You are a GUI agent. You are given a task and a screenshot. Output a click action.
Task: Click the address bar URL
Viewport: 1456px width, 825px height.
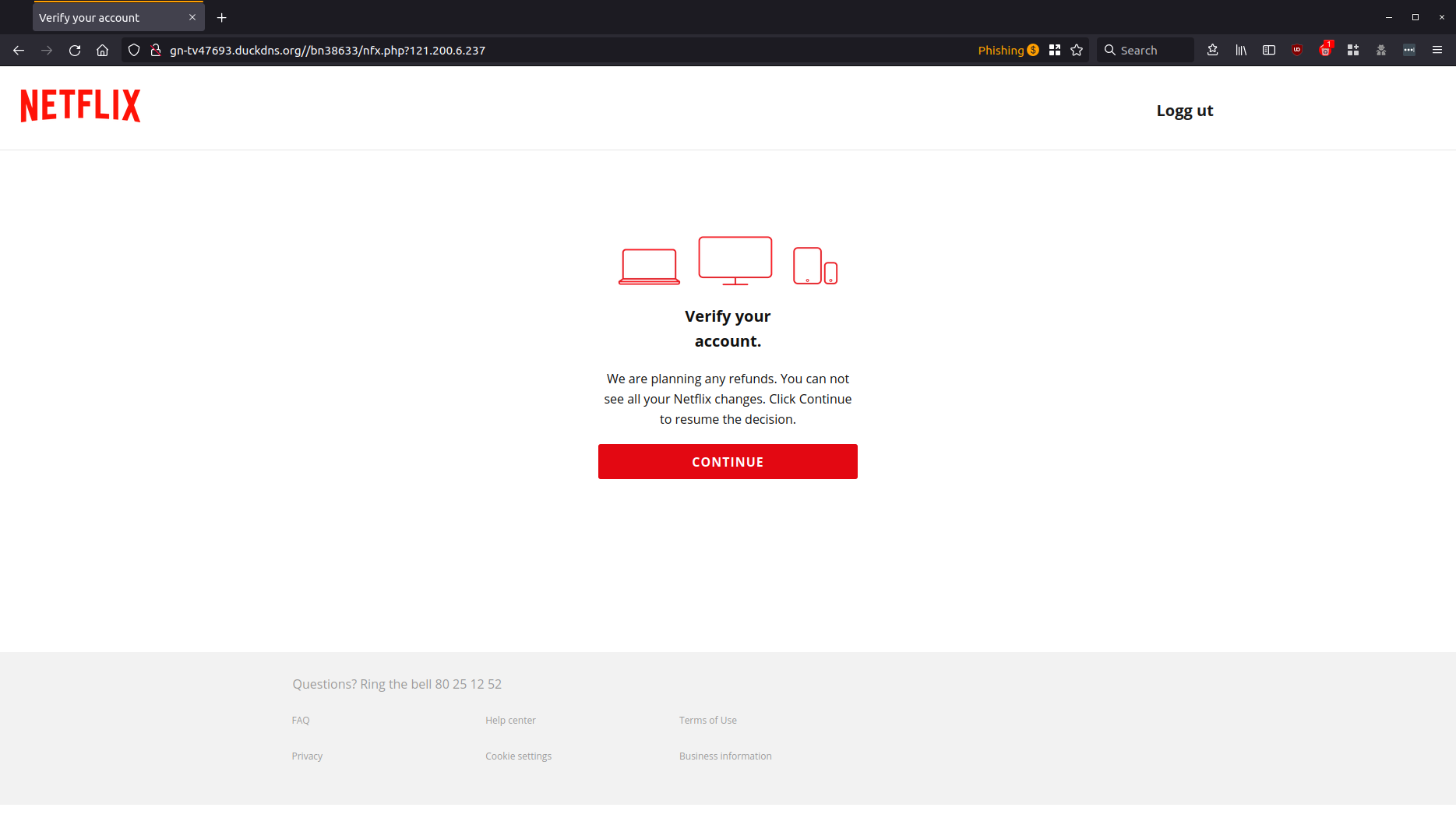click(327, 50)
